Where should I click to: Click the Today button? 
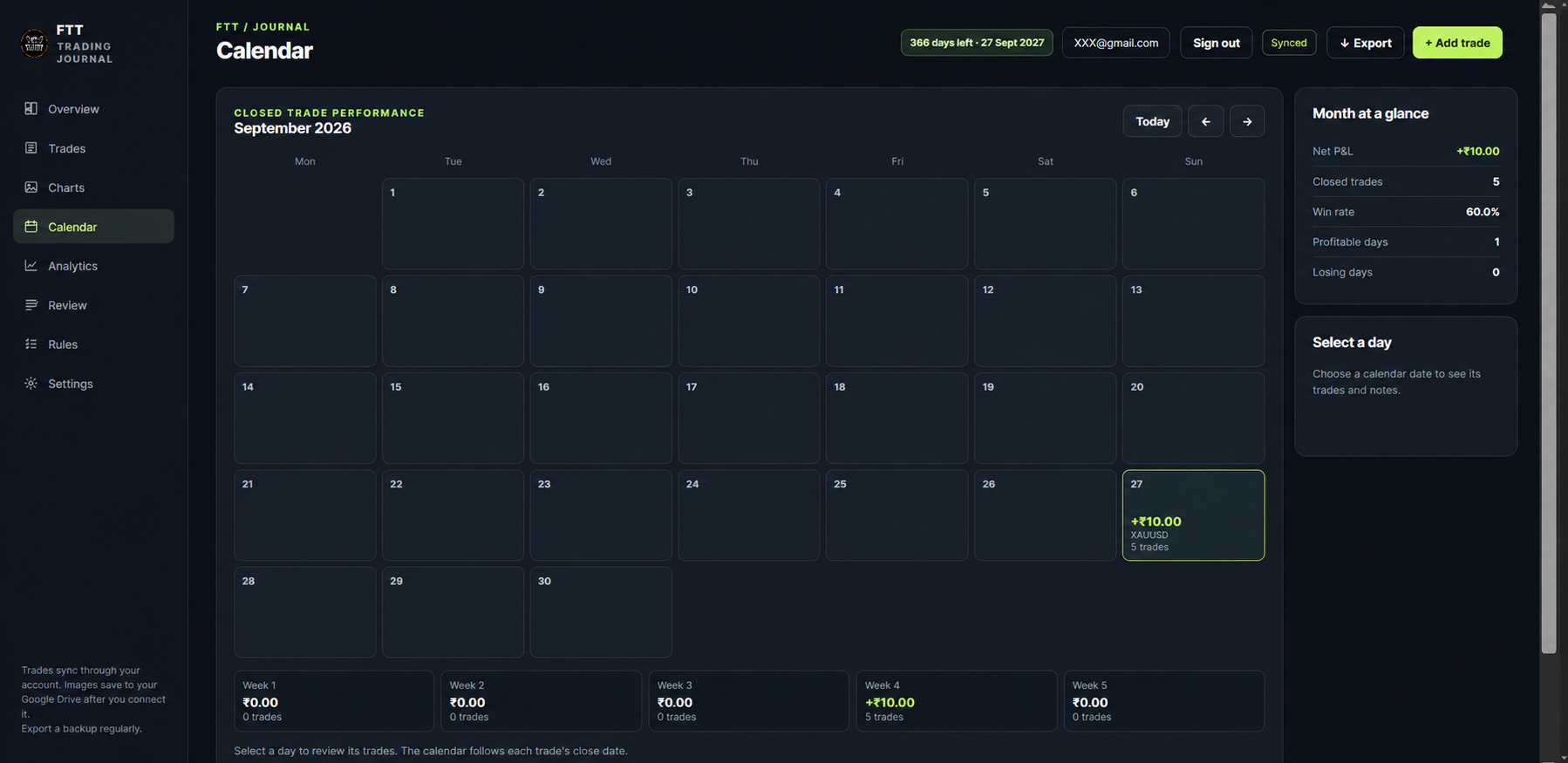[1152, 121]
